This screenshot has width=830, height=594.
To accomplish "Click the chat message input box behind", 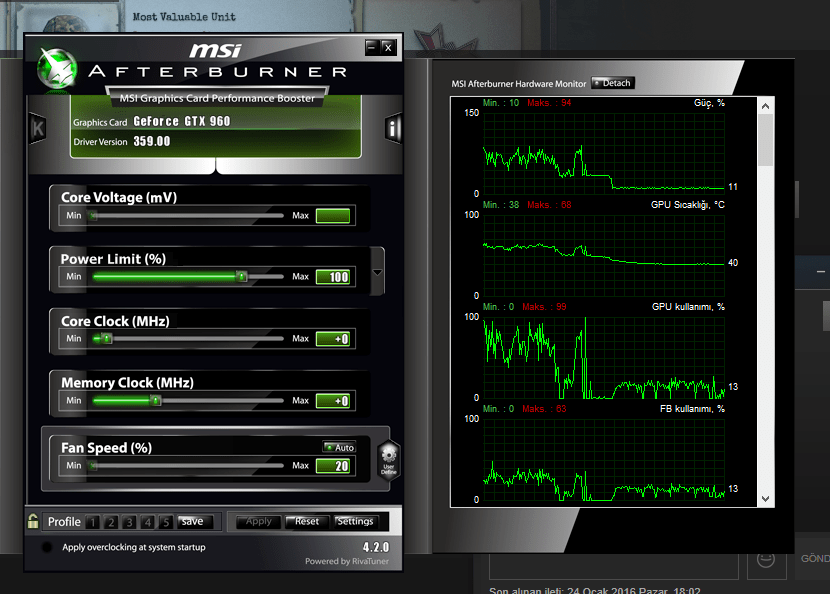I will click(614, 566).
